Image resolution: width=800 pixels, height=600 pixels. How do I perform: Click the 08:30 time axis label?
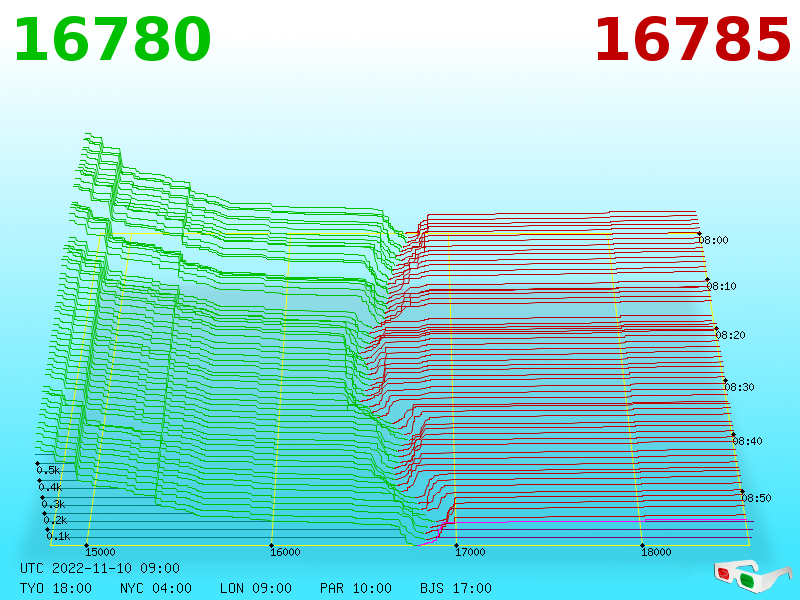coord(739,387)
